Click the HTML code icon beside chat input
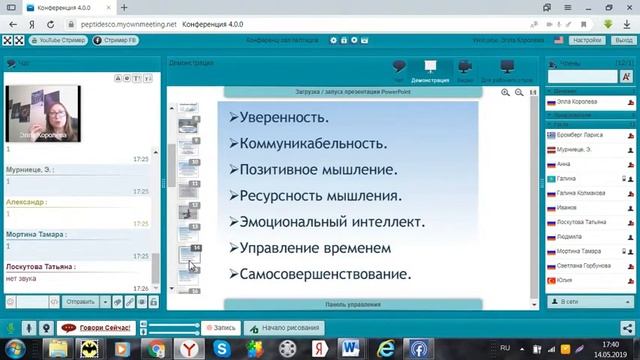The image size is (640, 360). coord(54,302)
